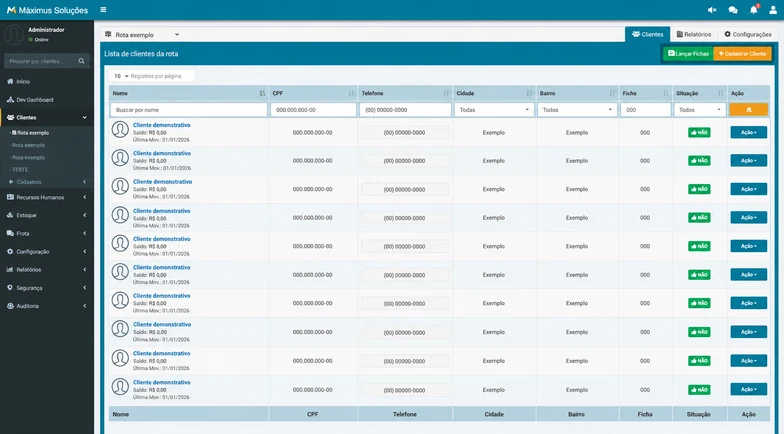Sort by Ficha using its header sort icon

click(x=666, y=94)
